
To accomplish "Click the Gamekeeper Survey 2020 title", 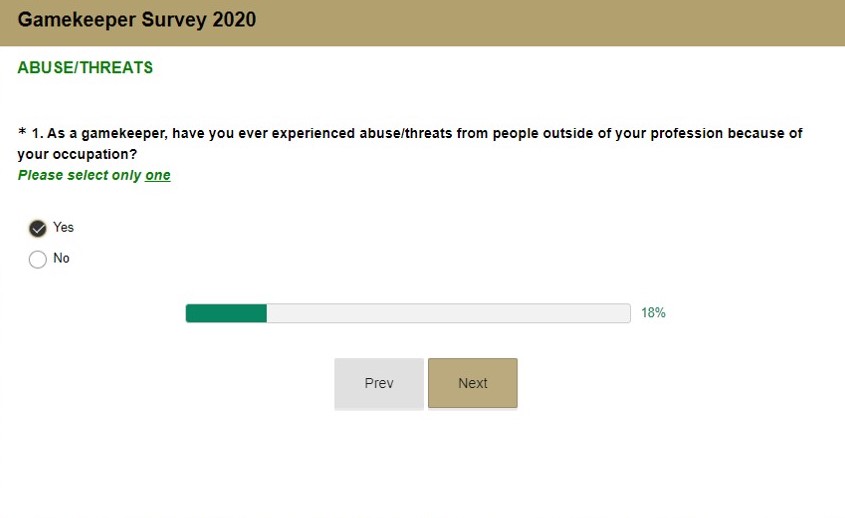I will point(137,20).
